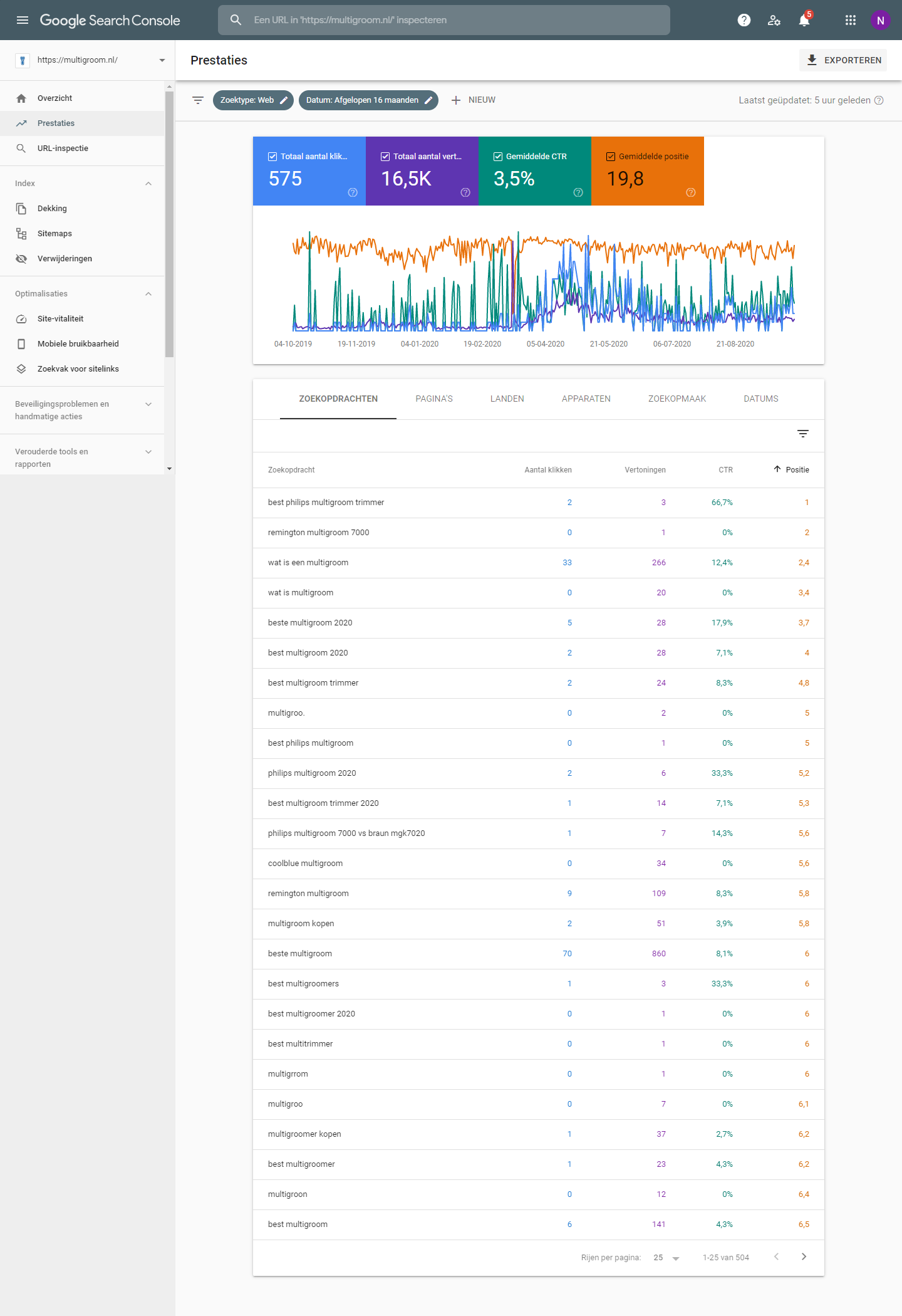The height and width of the screenshot is (1316, 902).
Task: Open query 'philips multigroom 7000 vs braun mgk7020'
Action: 539,833
